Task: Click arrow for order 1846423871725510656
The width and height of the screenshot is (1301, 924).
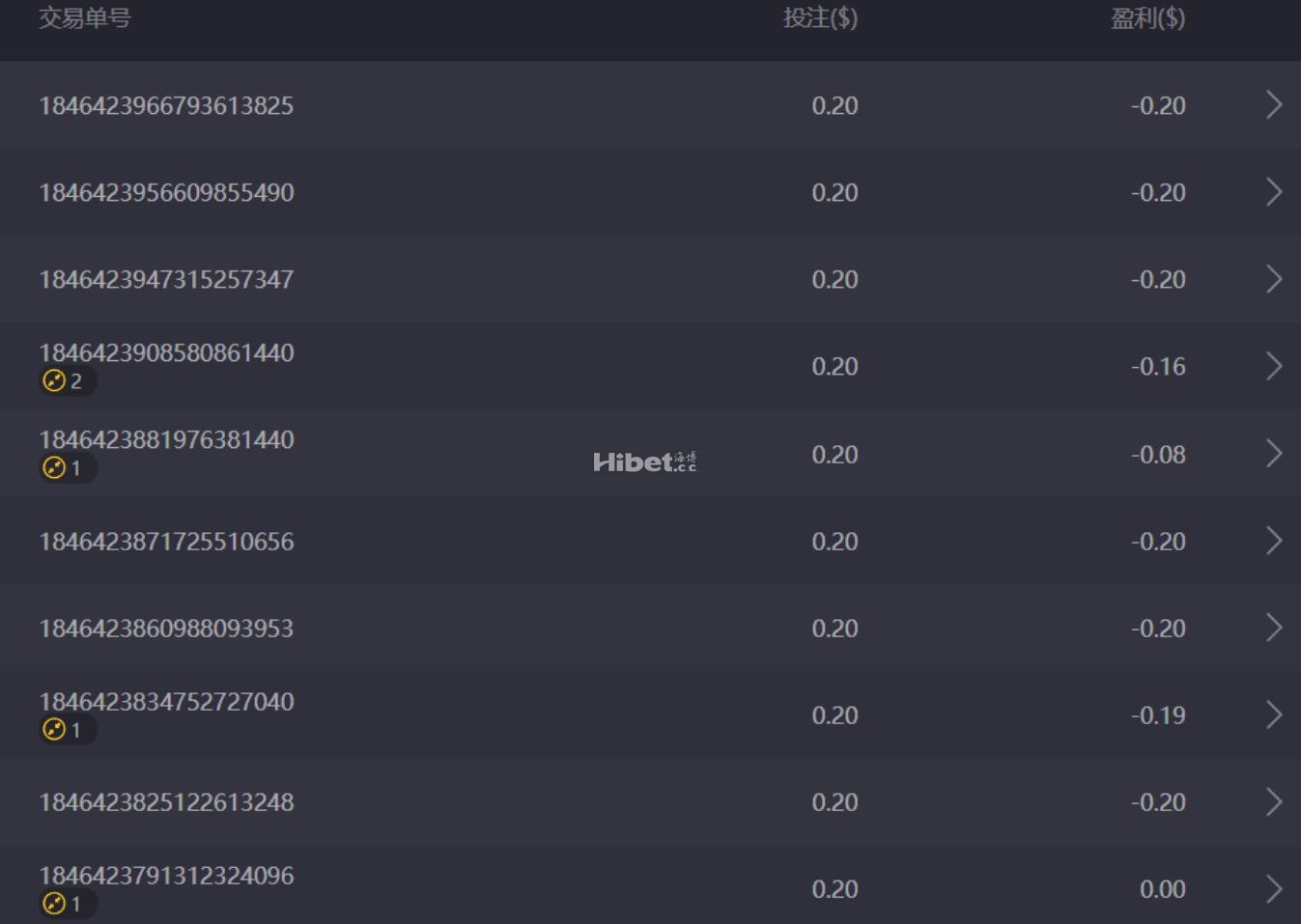Action: coord(1274,541)
